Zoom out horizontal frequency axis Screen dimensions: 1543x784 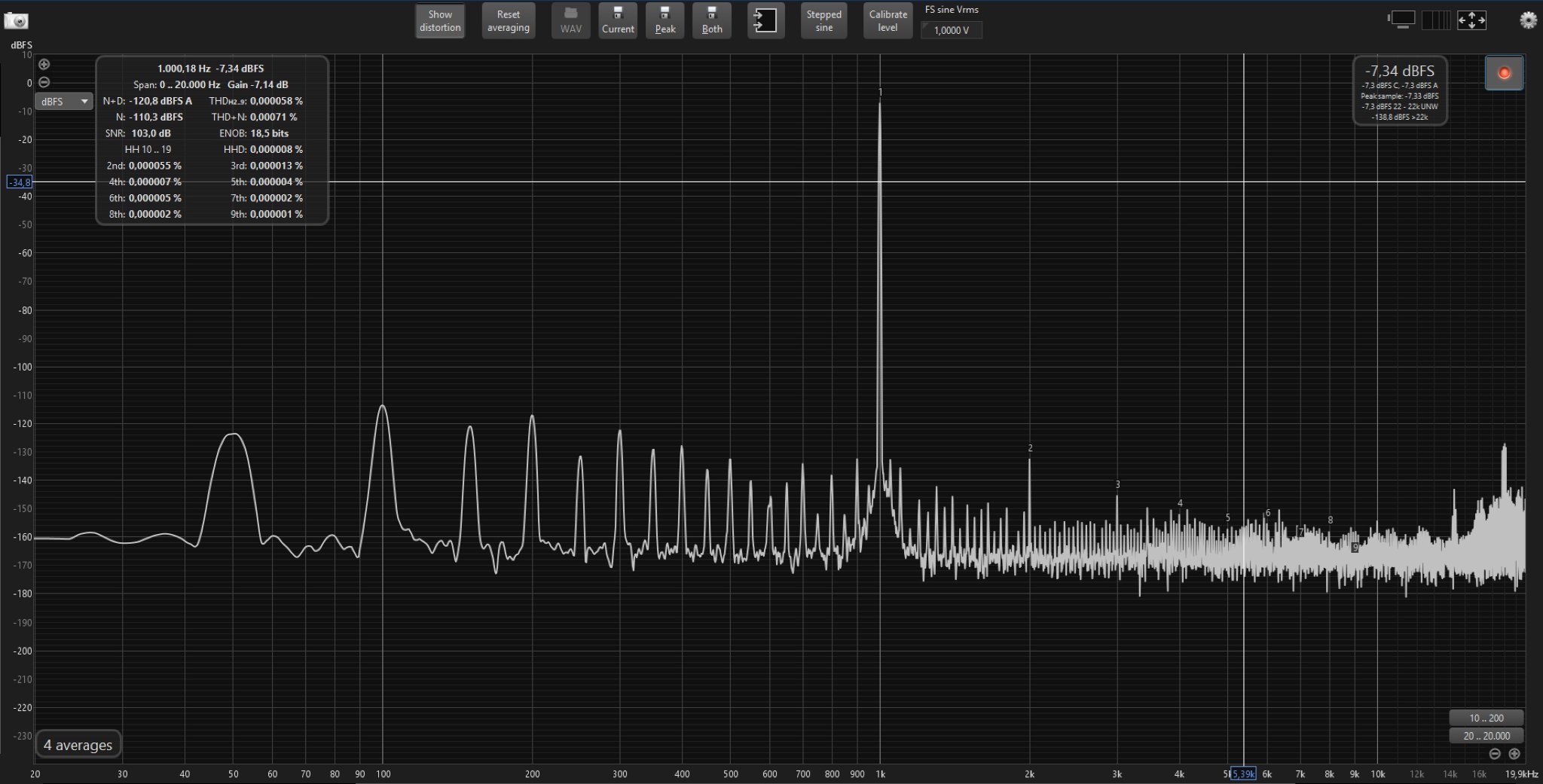pos(1495,754)
